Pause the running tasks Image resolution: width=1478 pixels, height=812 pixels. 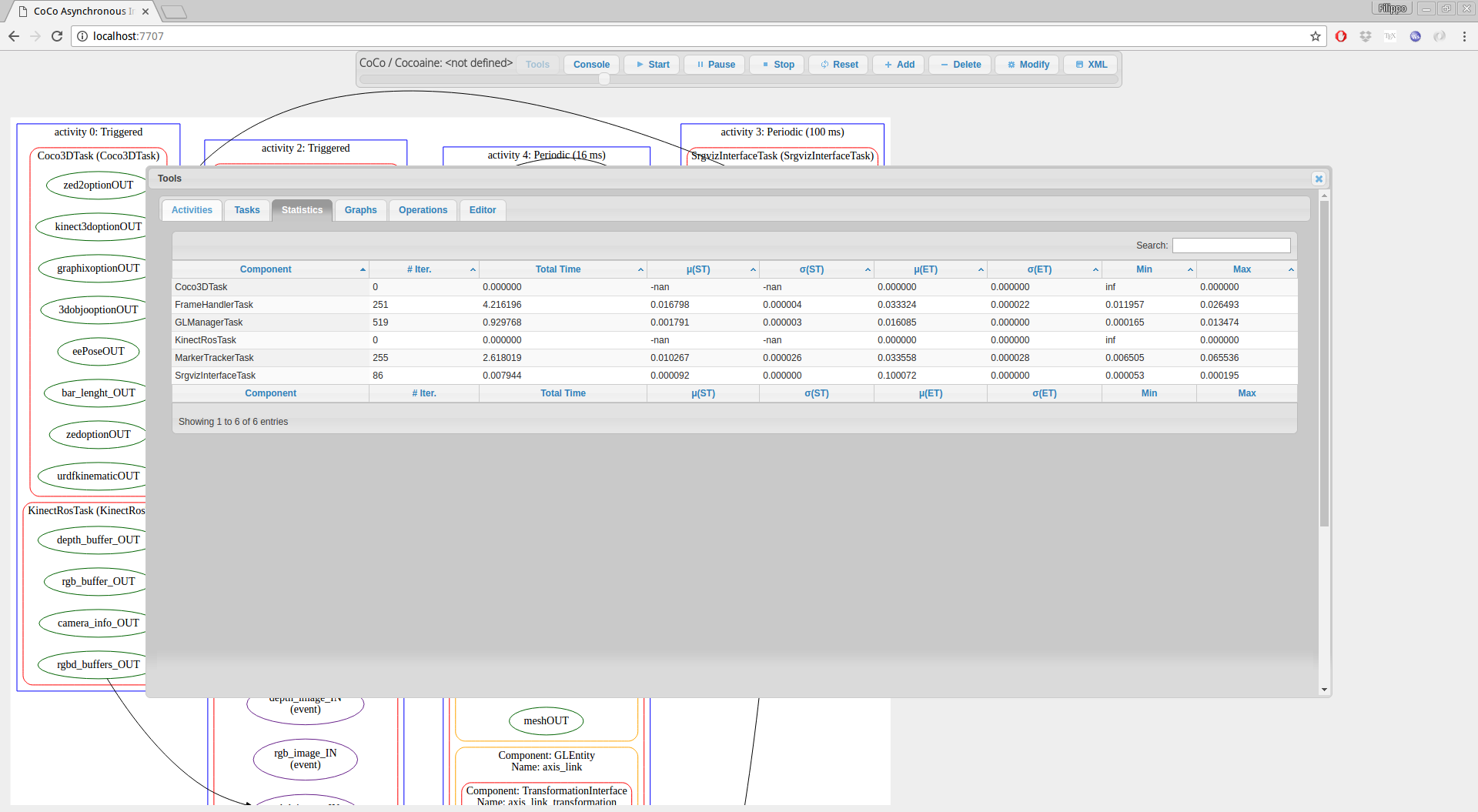point(715,65)
